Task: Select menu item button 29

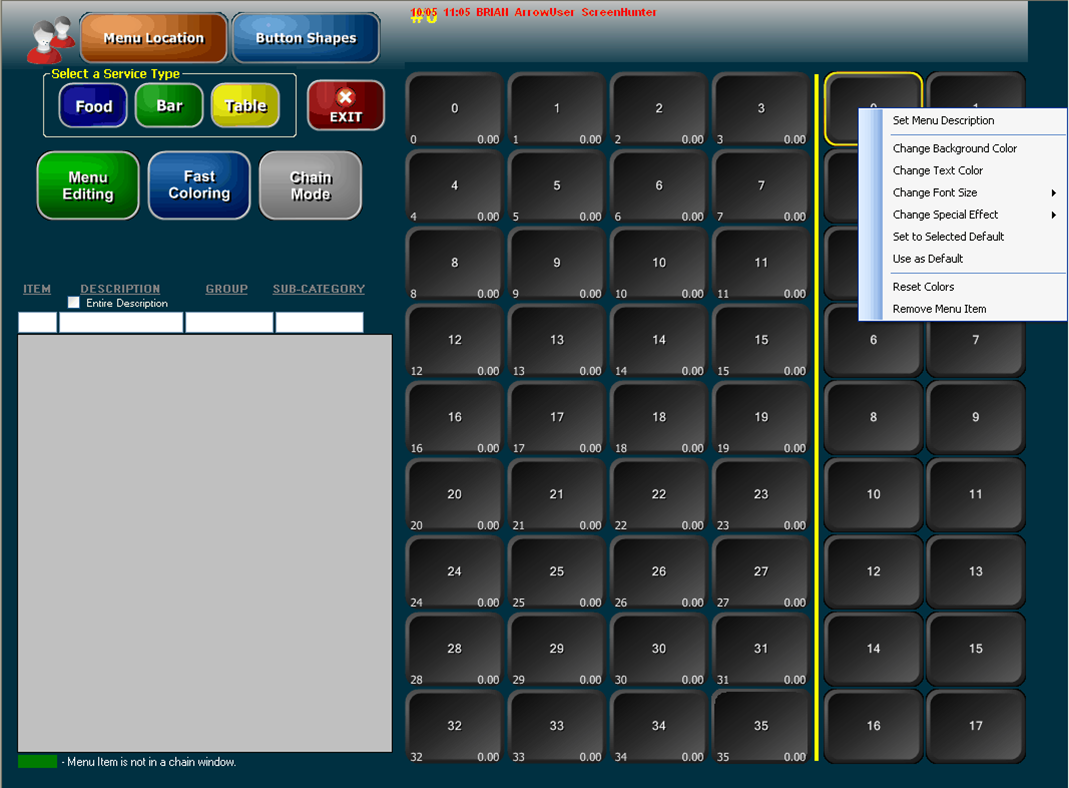Action: click(556, 649)
